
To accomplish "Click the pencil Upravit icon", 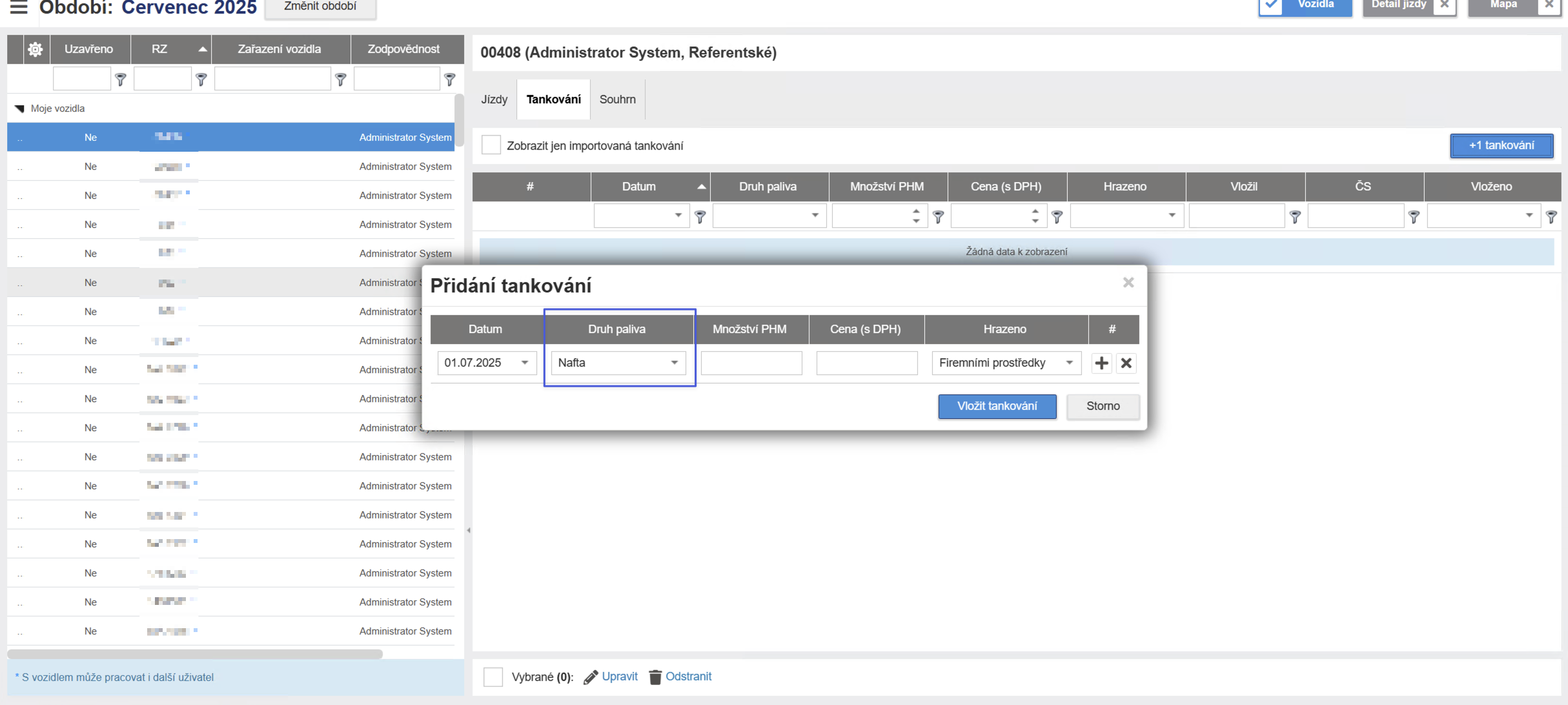I will coord(590,677).
